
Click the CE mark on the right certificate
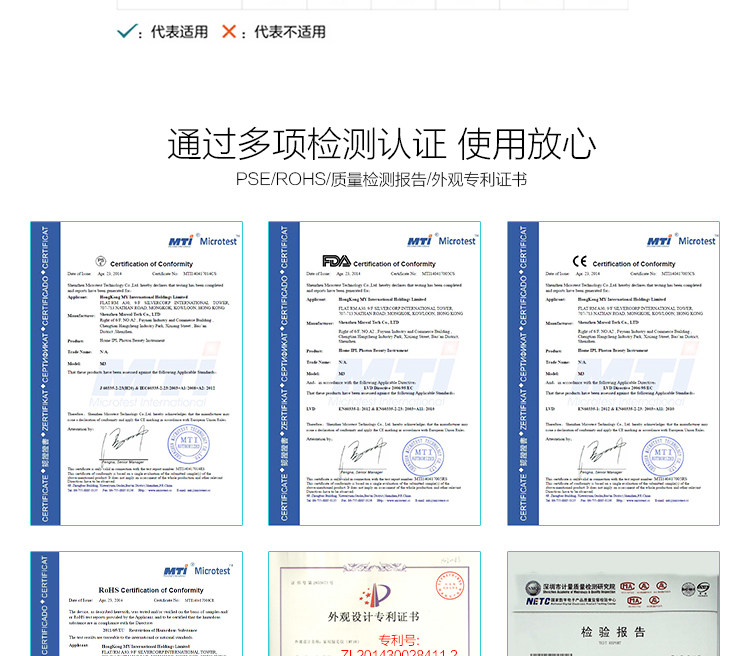tap(580, 261)
